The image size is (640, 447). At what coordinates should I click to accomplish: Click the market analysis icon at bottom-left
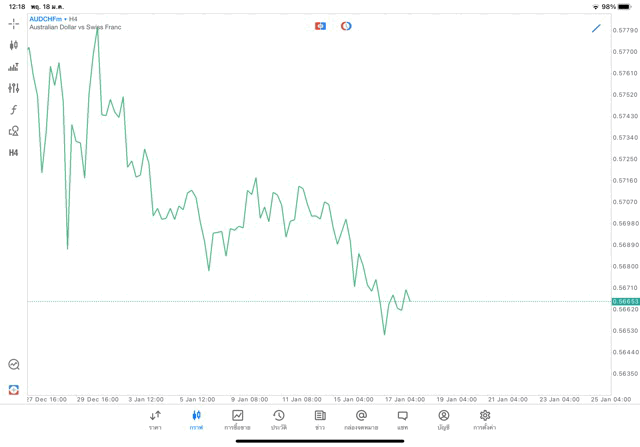13,365
